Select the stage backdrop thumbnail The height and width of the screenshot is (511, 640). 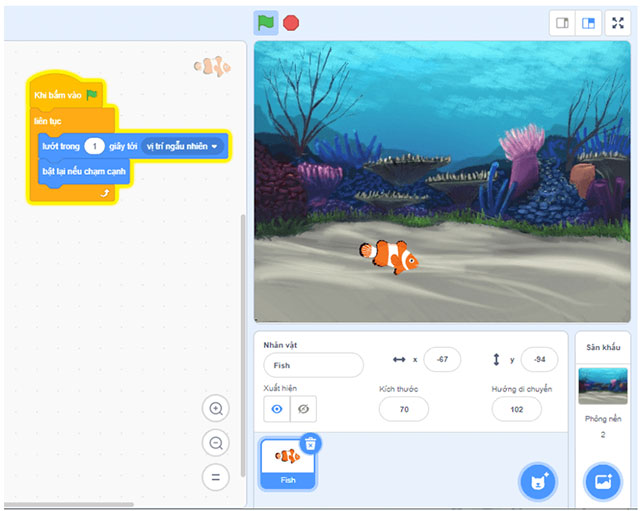603,386
